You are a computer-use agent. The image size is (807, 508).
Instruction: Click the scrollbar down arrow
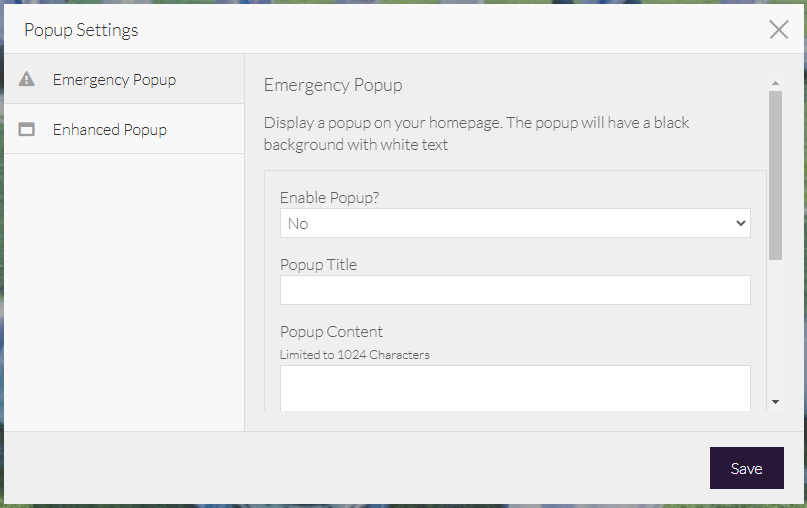[x=775, y=401]
